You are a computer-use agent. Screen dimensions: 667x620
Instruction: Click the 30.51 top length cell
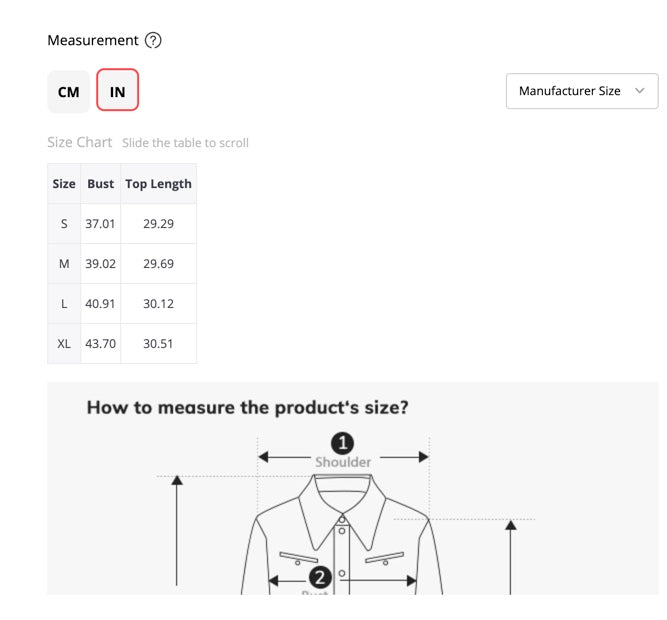[x=158, y=344]
